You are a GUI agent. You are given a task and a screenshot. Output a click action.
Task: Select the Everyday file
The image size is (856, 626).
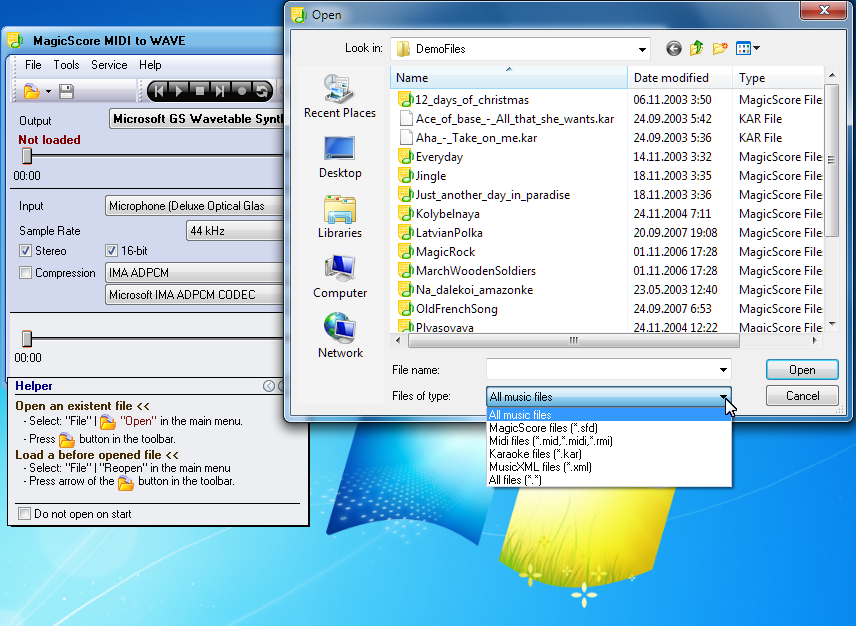pos(431,157)
